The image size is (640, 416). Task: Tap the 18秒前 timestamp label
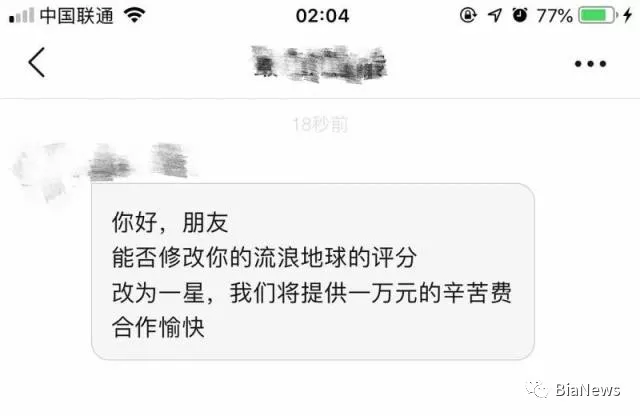320,125
